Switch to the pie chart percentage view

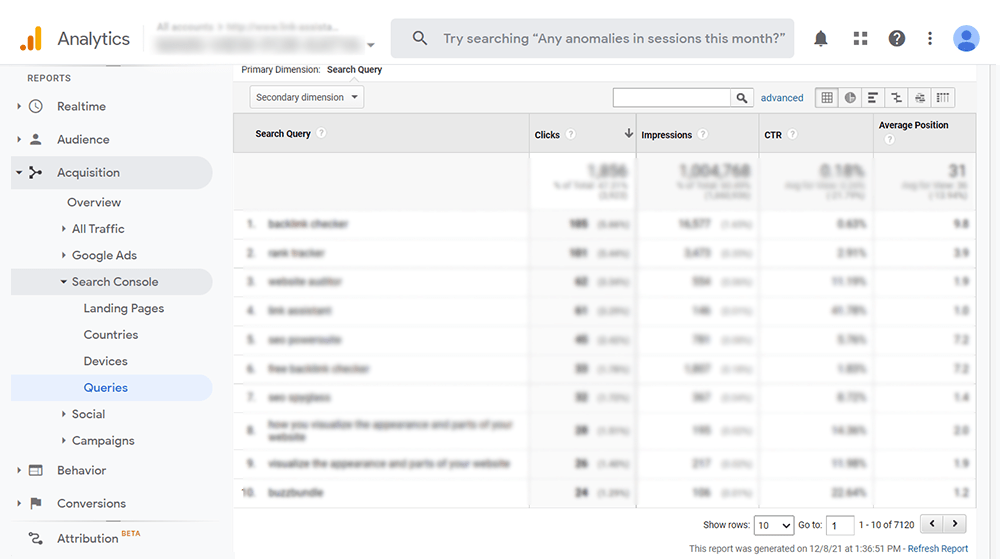850,98
